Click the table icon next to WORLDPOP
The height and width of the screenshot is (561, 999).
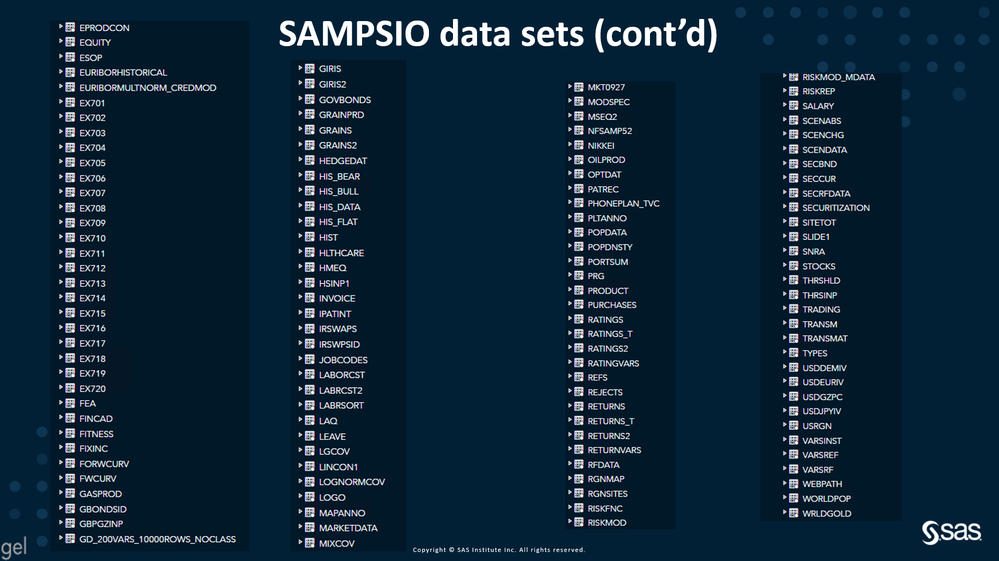(793, 499)
